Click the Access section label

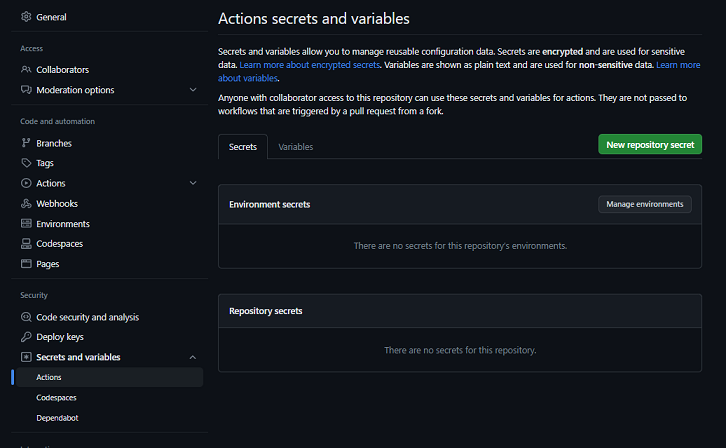pyautogui.click(x=31, y=48)
